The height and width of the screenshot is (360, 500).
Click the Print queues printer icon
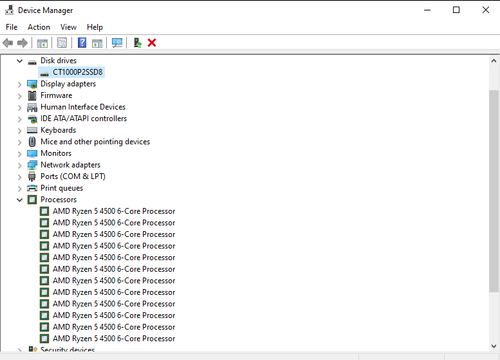[x=32, y=188]
